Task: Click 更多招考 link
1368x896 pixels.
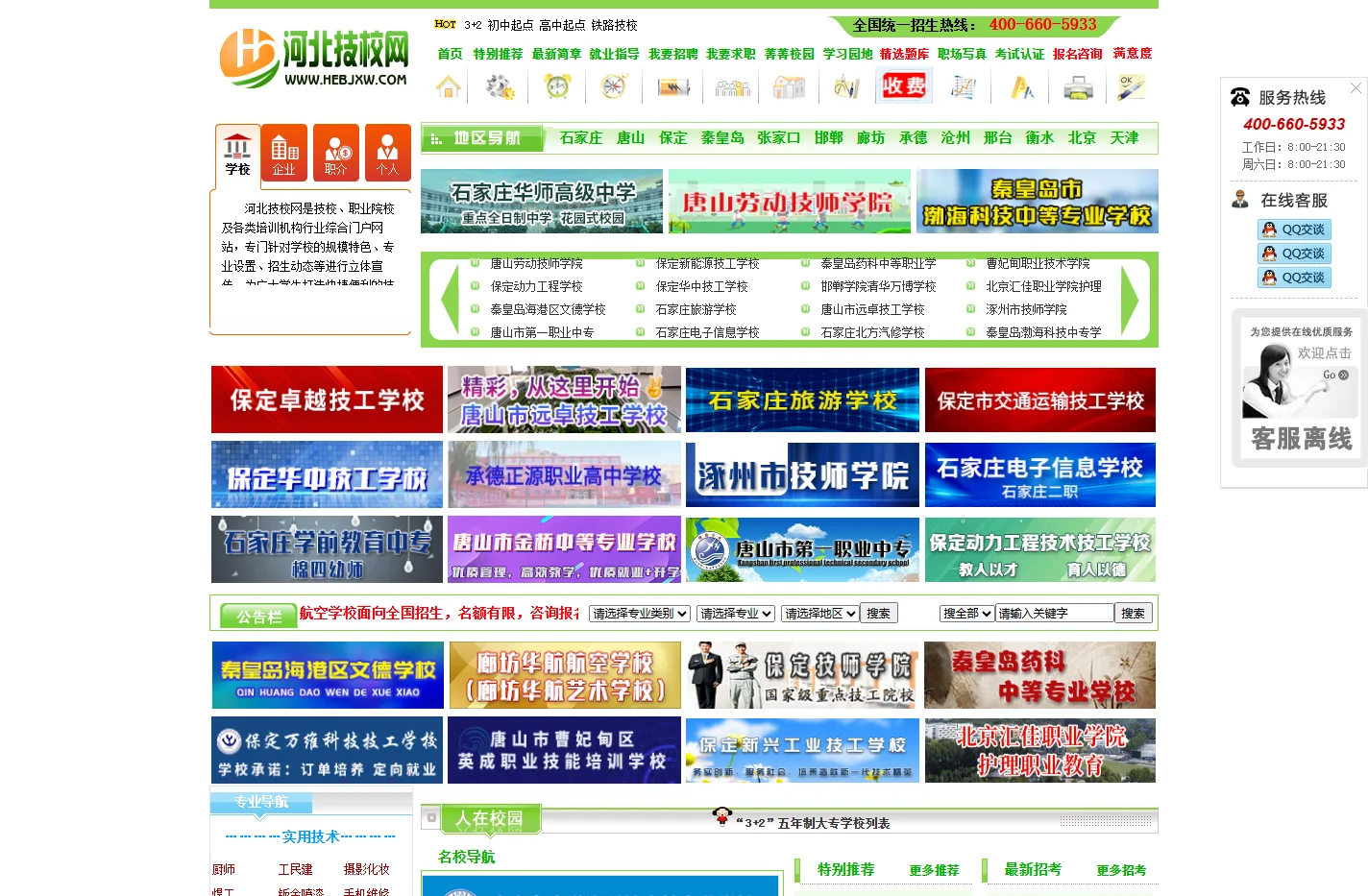Action: click(1121, 870)
